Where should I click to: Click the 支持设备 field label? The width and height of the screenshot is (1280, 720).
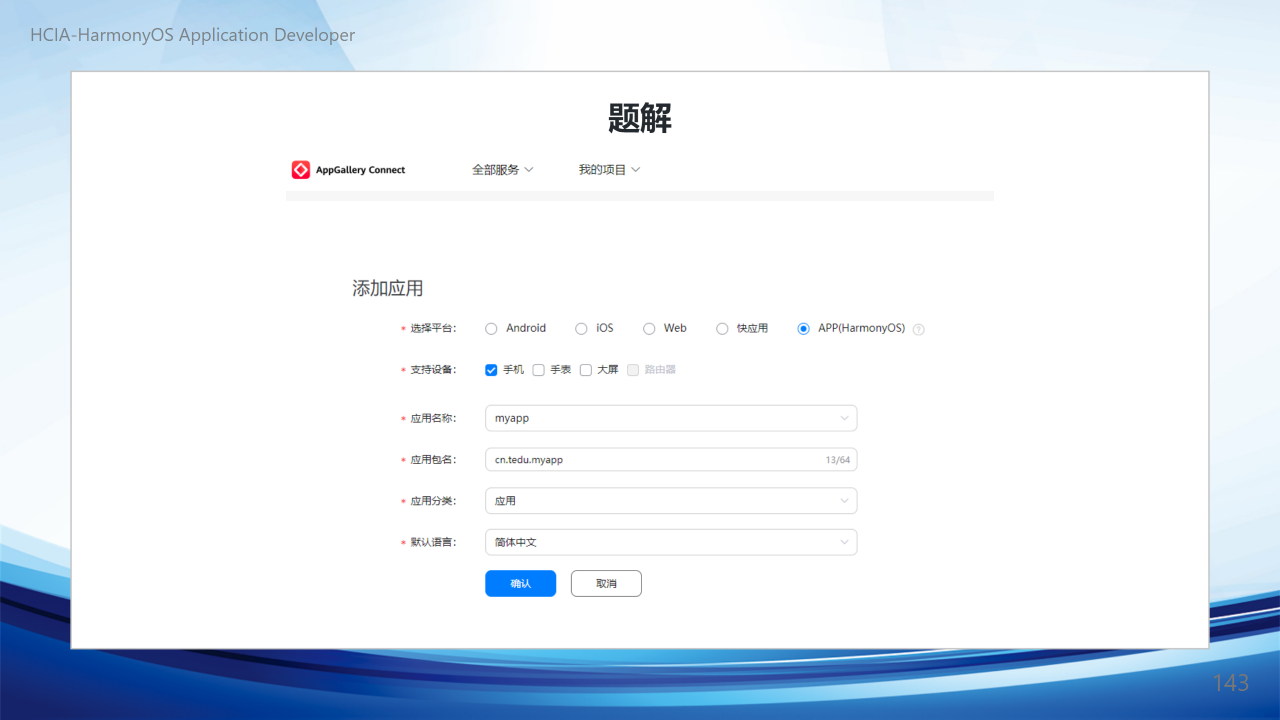433,370
